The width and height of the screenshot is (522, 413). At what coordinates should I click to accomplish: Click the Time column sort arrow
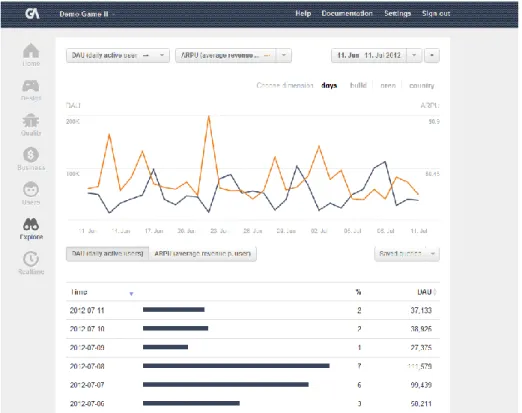click(131, 293)
